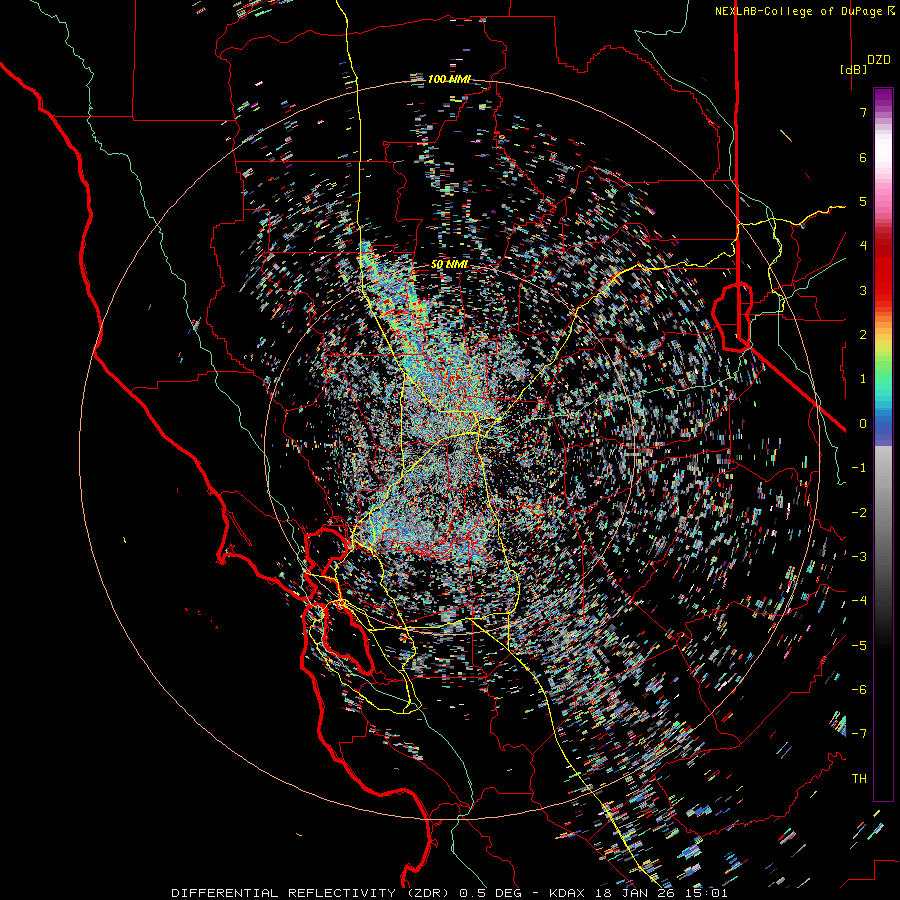900x900 pixels.
Task: Click the KDAX 18 JAN 26 15:01 timestamp
Action: point(638,893)
